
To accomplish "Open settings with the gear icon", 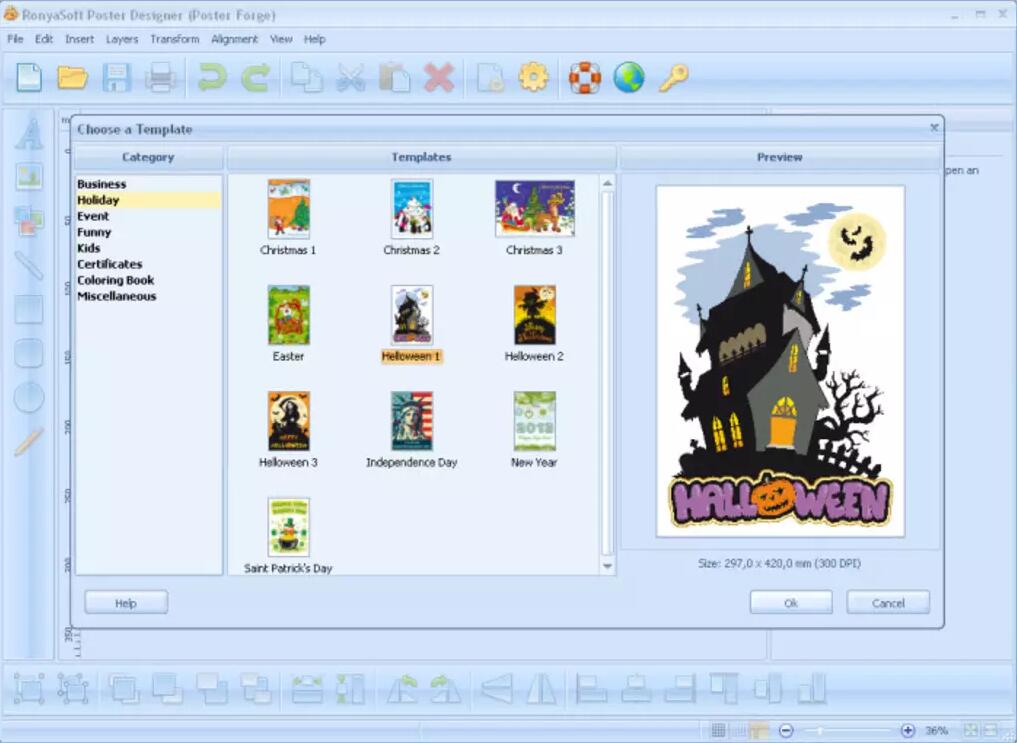I will (533, 77).
